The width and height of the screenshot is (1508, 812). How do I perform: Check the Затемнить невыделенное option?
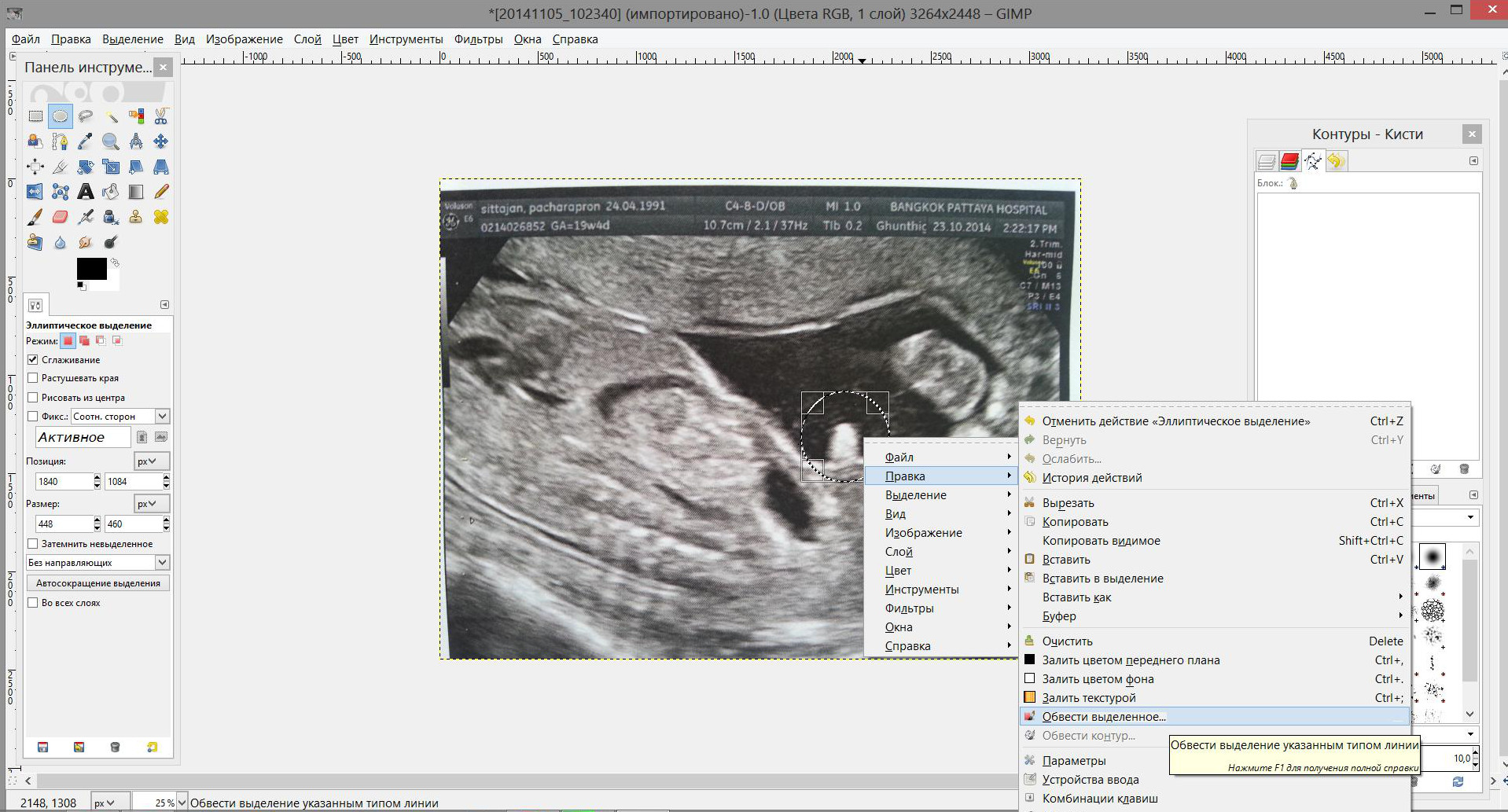pyautogui.click(x=33, y=543)
